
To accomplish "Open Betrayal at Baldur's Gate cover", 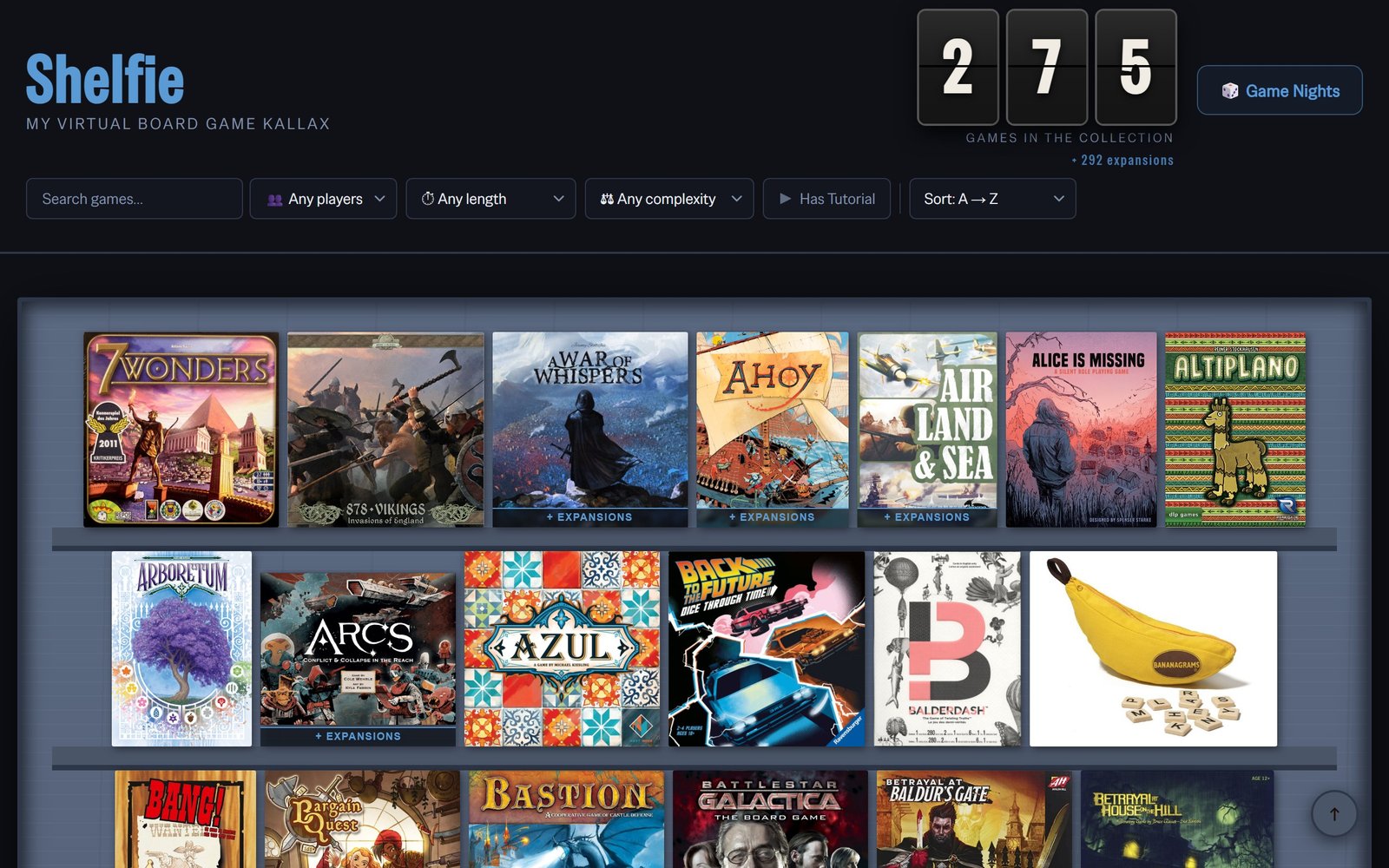I will coord(974,819).
